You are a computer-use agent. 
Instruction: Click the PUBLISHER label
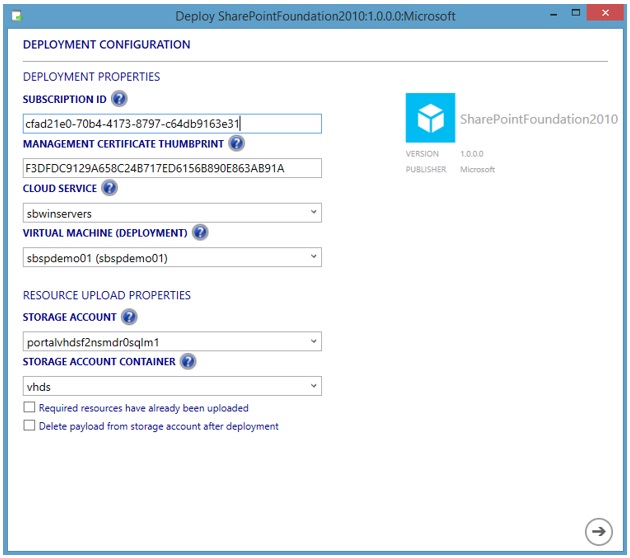(426, 170)
